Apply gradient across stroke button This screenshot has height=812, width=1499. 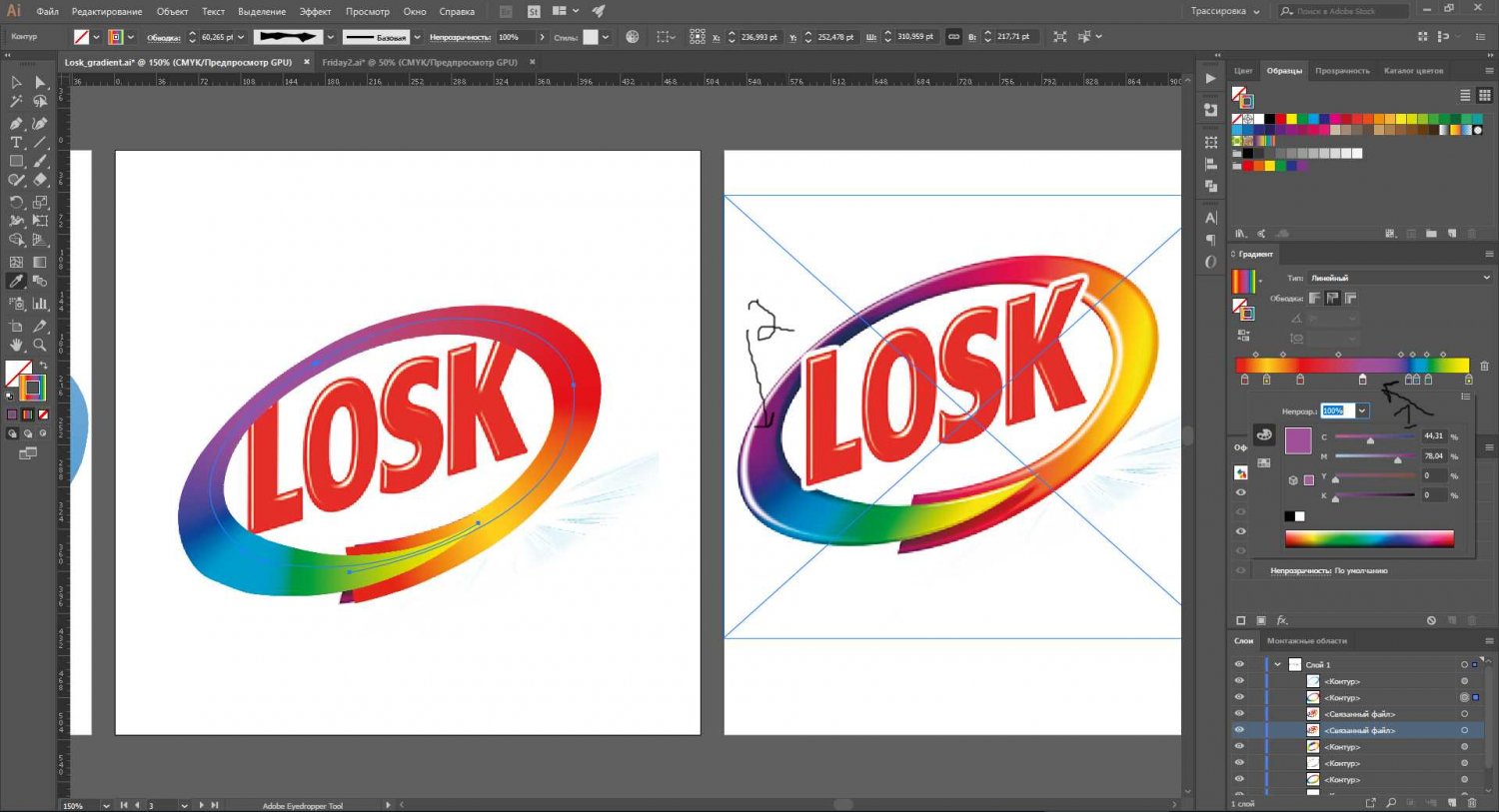coord(1351,298)
